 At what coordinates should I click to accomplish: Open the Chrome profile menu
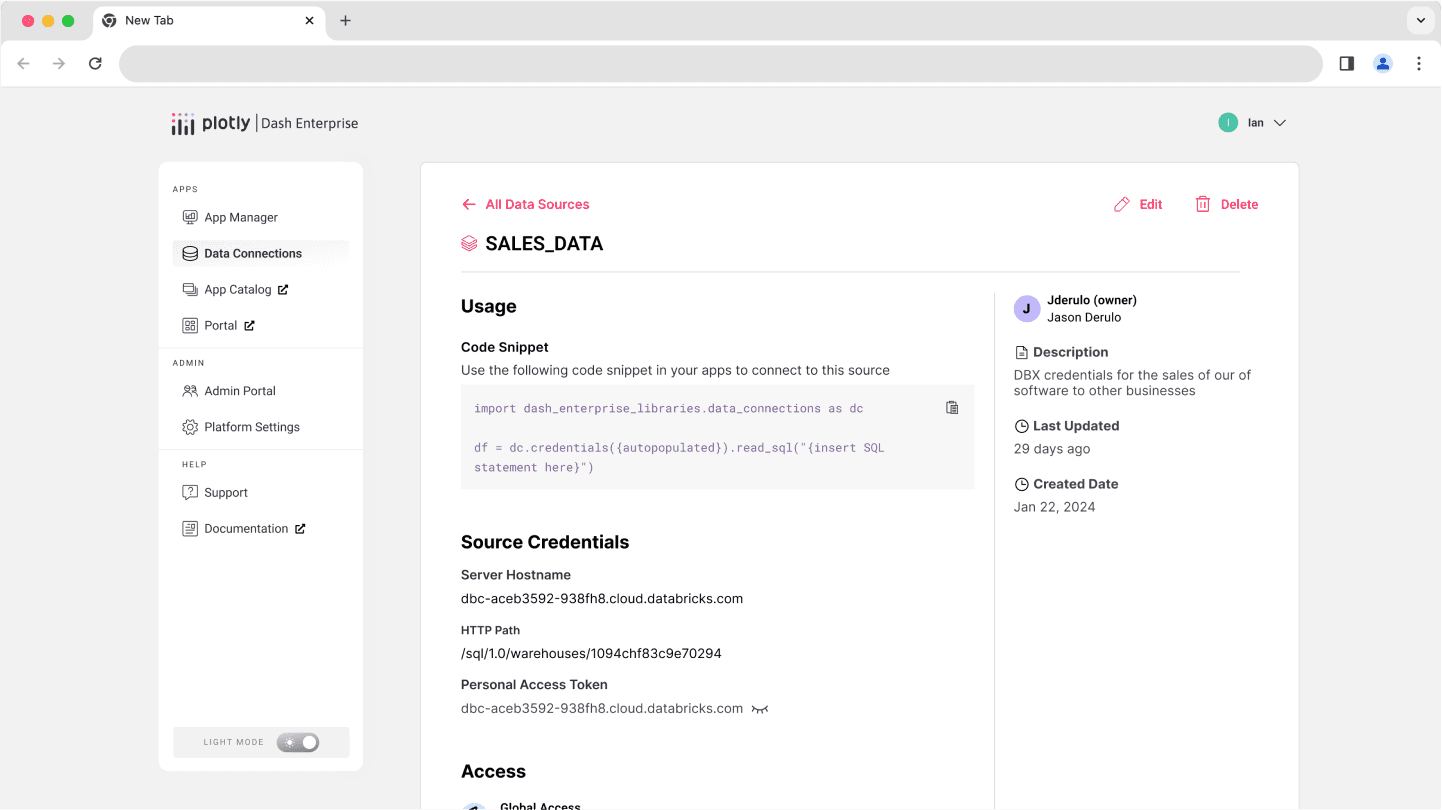pyautogui.click(x=1383, y=63)
